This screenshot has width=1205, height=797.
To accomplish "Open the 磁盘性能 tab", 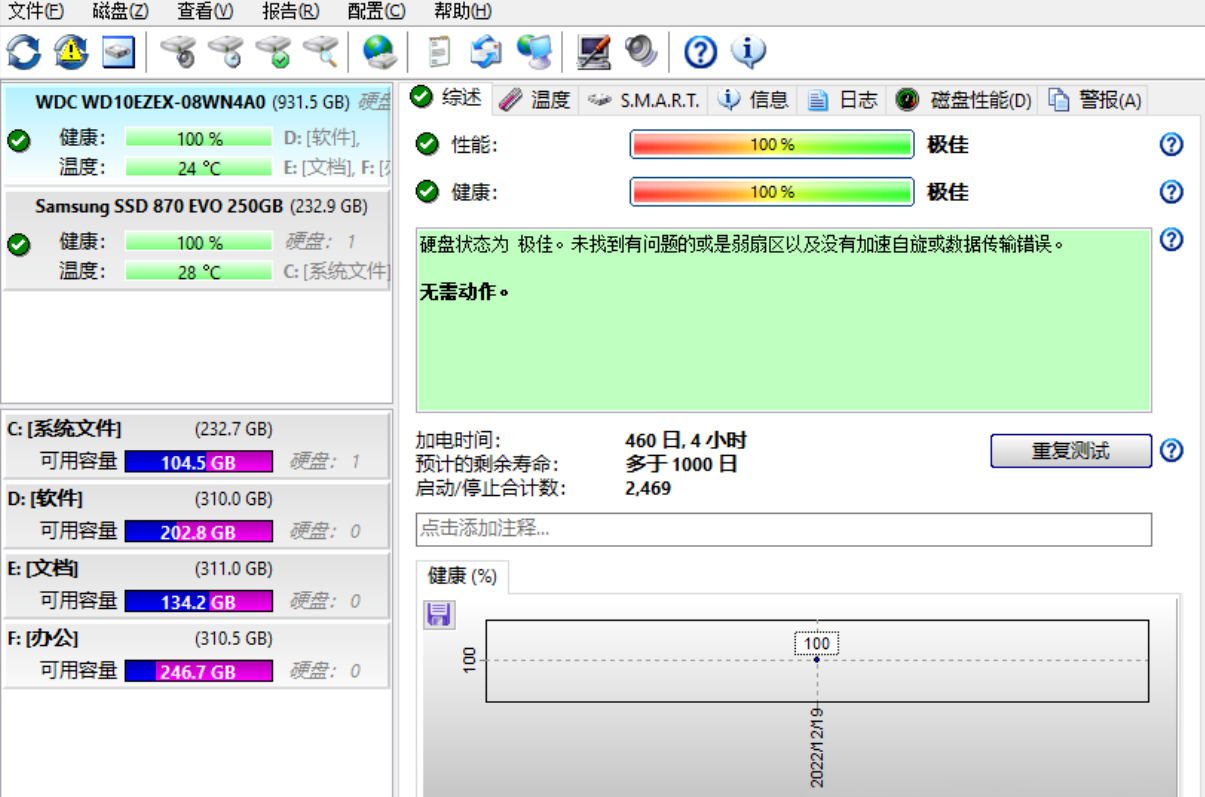I will (965, 100).
